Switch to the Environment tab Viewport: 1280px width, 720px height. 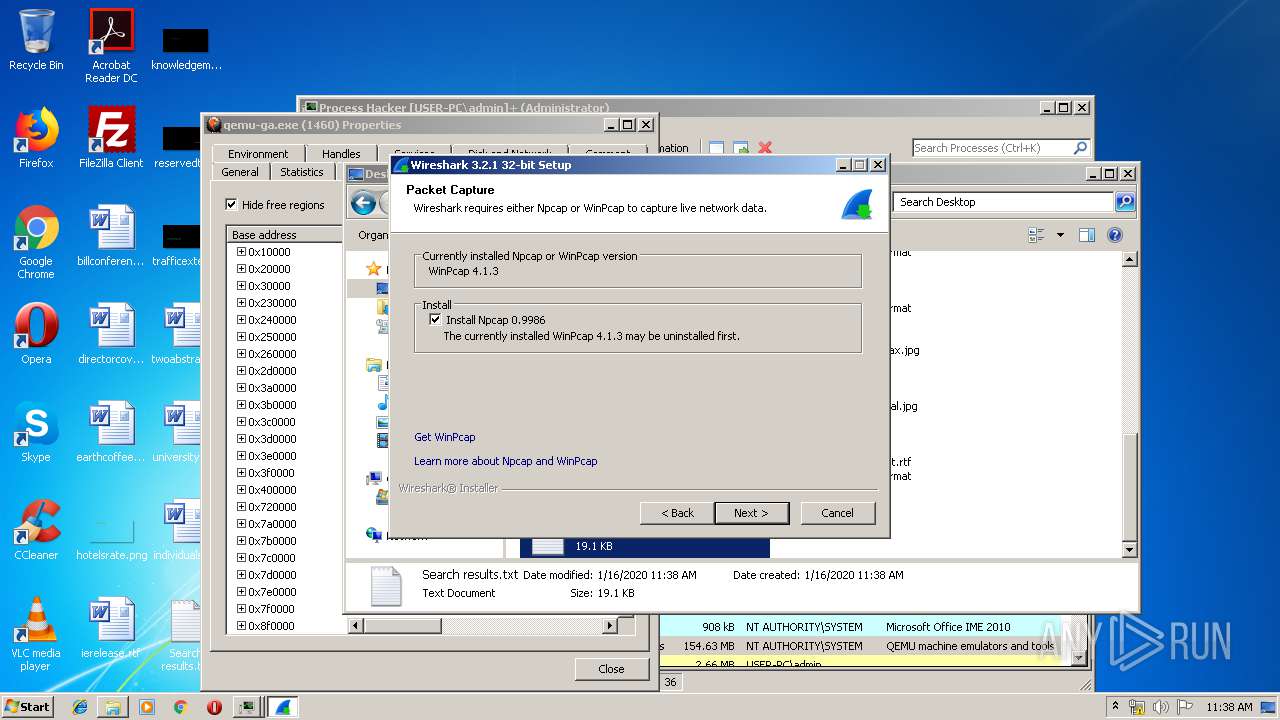pos(258,154)
